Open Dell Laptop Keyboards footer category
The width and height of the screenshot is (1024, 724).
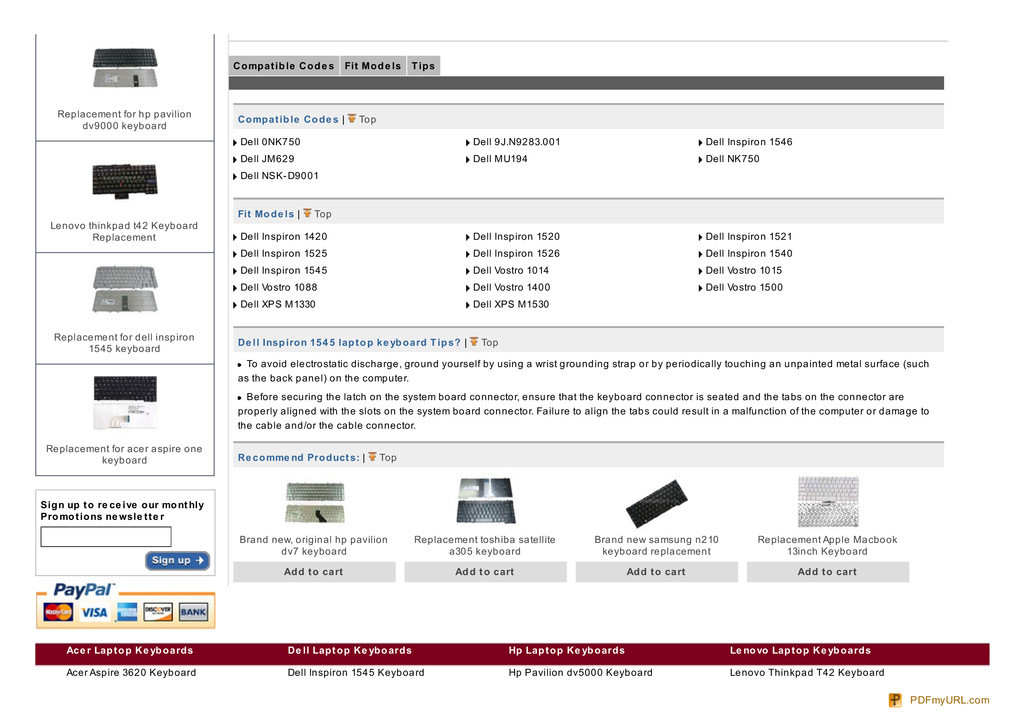350,650
